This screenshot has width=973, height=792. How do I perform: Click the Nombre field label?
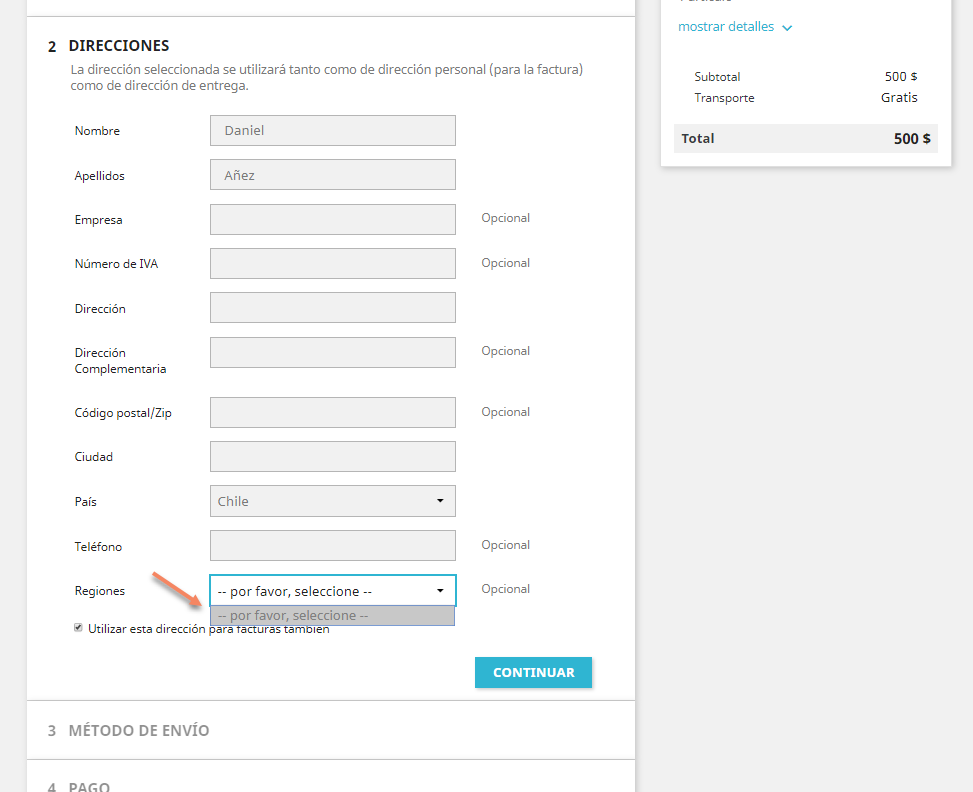click(x=97, y=131)
